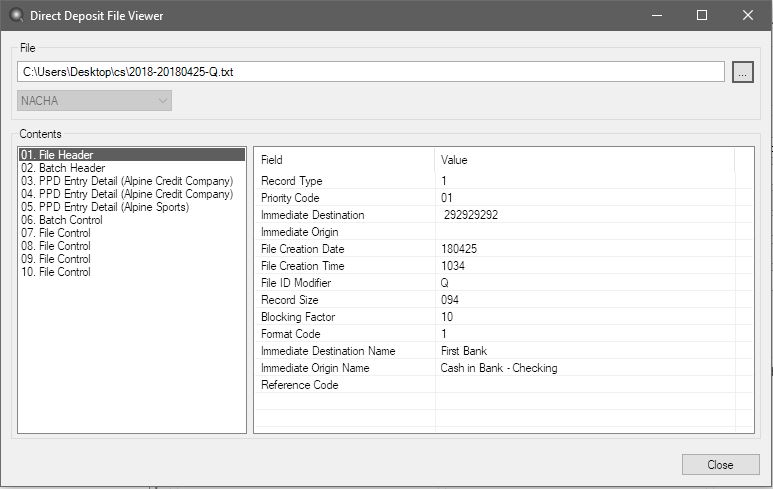Image resolution: width=773 pixels, height=489 pixels.
Task: Click the file path input field
Action: coord(370,72)
